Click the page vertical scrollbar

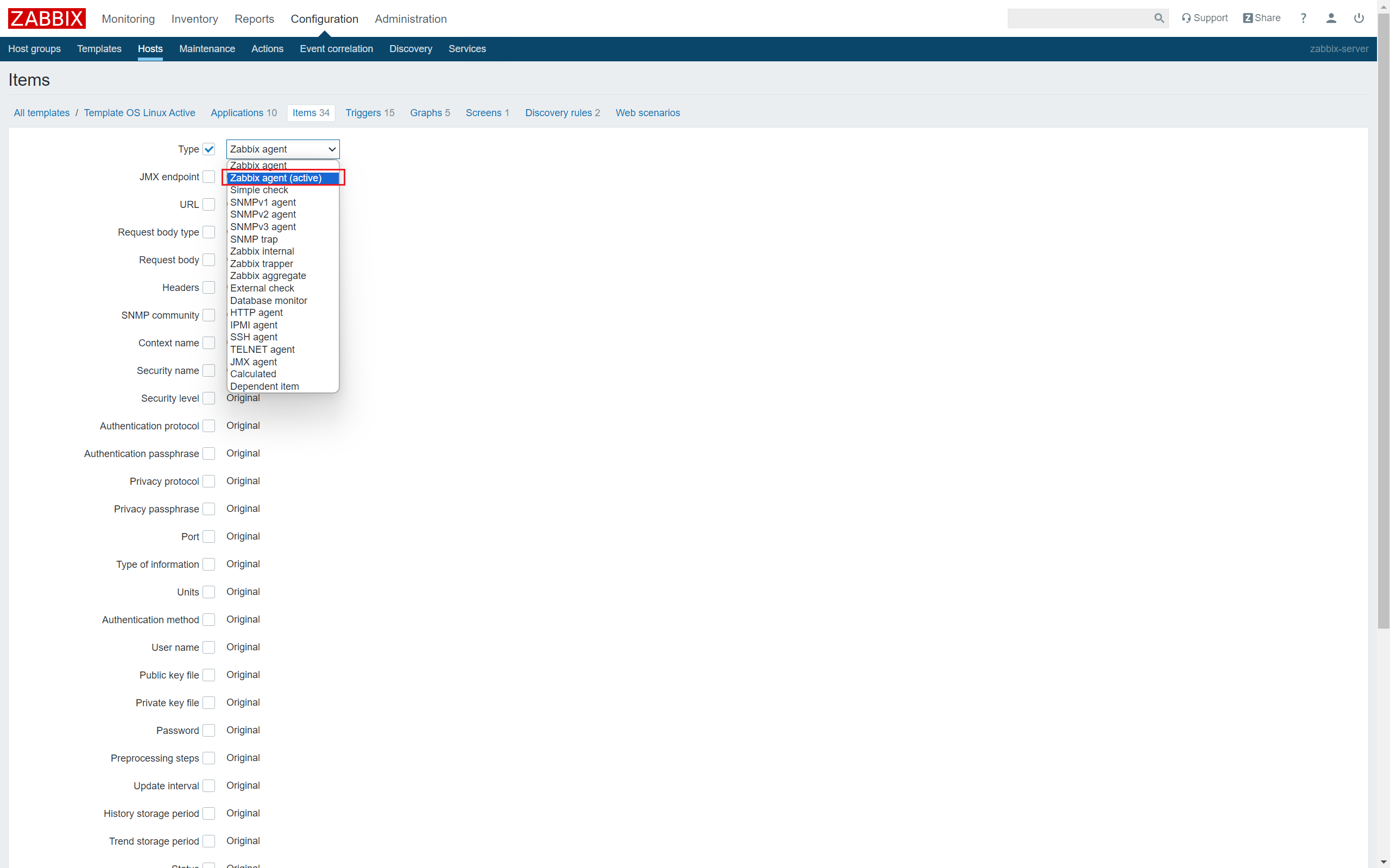(x=1383, y=321)
